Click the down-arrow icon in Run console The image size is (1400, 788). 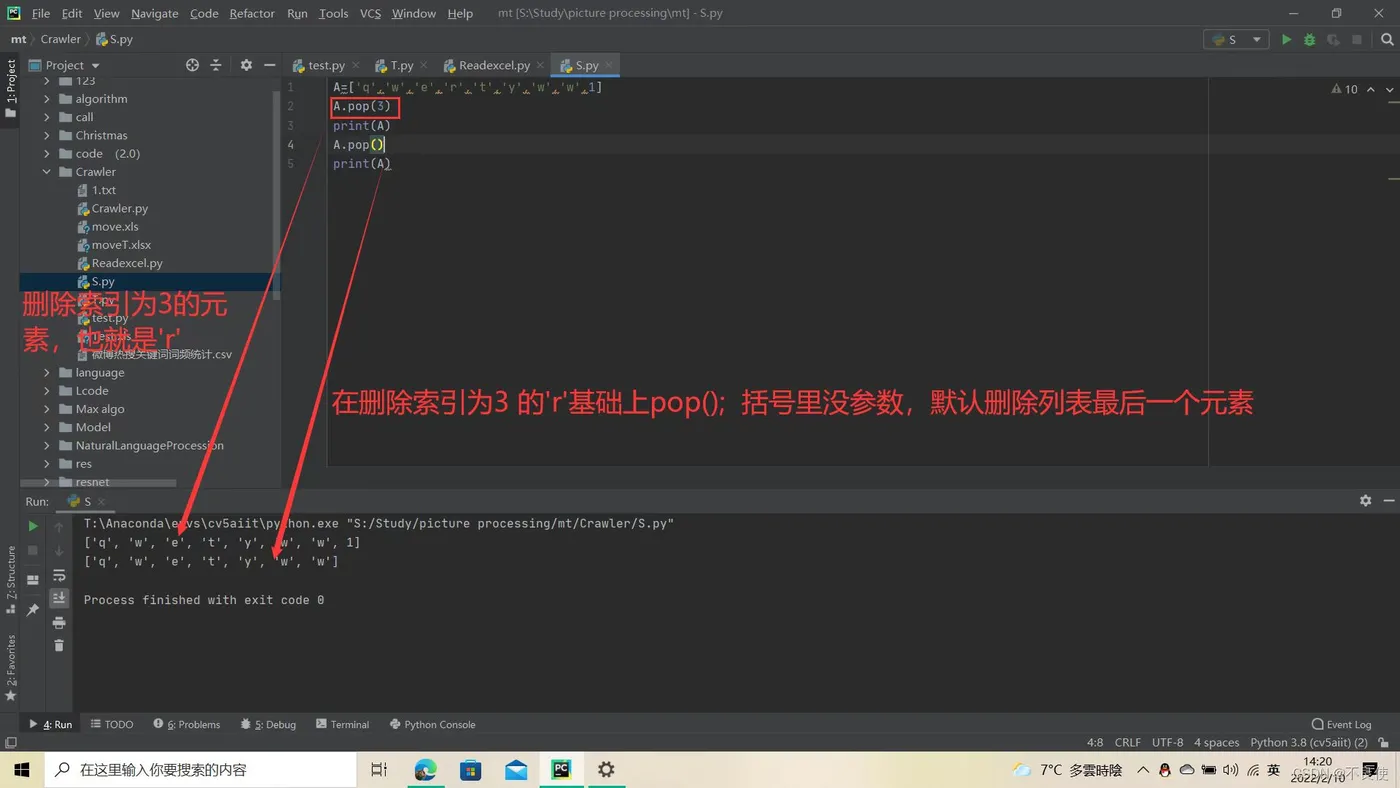(x=59, y=551)
